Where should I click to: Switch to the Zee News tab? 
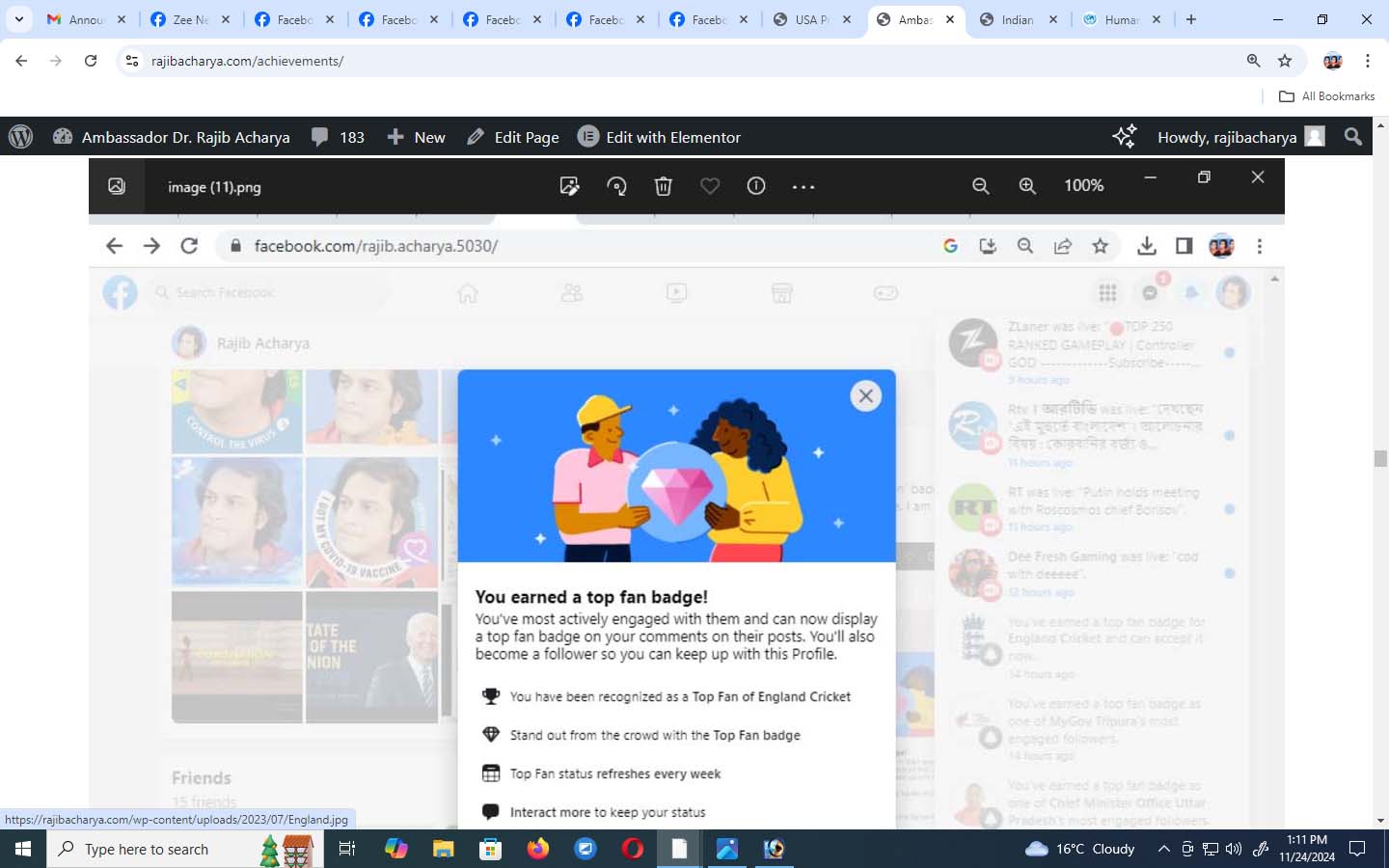coord(191,19)
